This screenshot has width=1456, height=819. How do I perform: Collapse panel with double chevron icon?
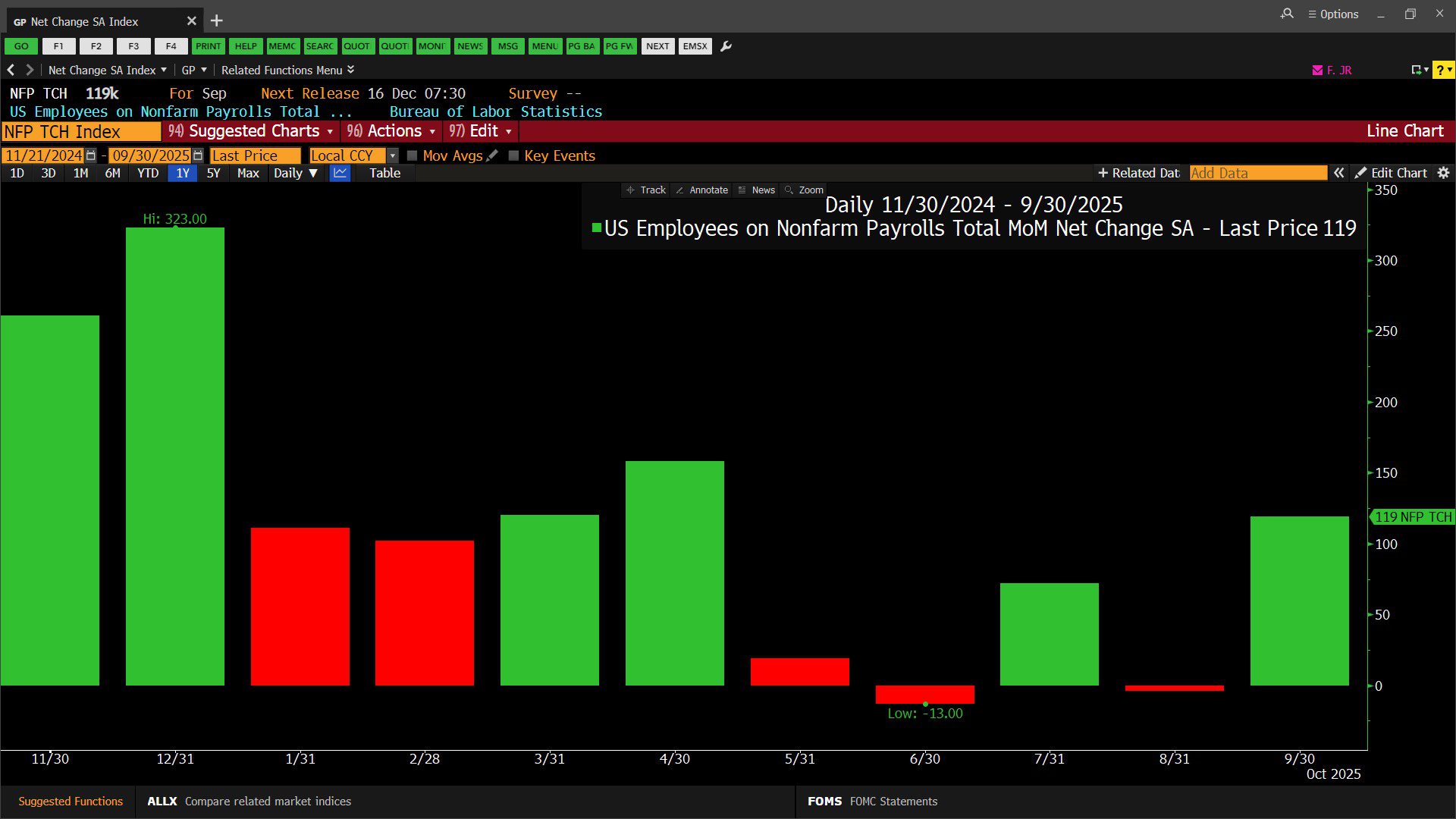(x=1339, y=173)
